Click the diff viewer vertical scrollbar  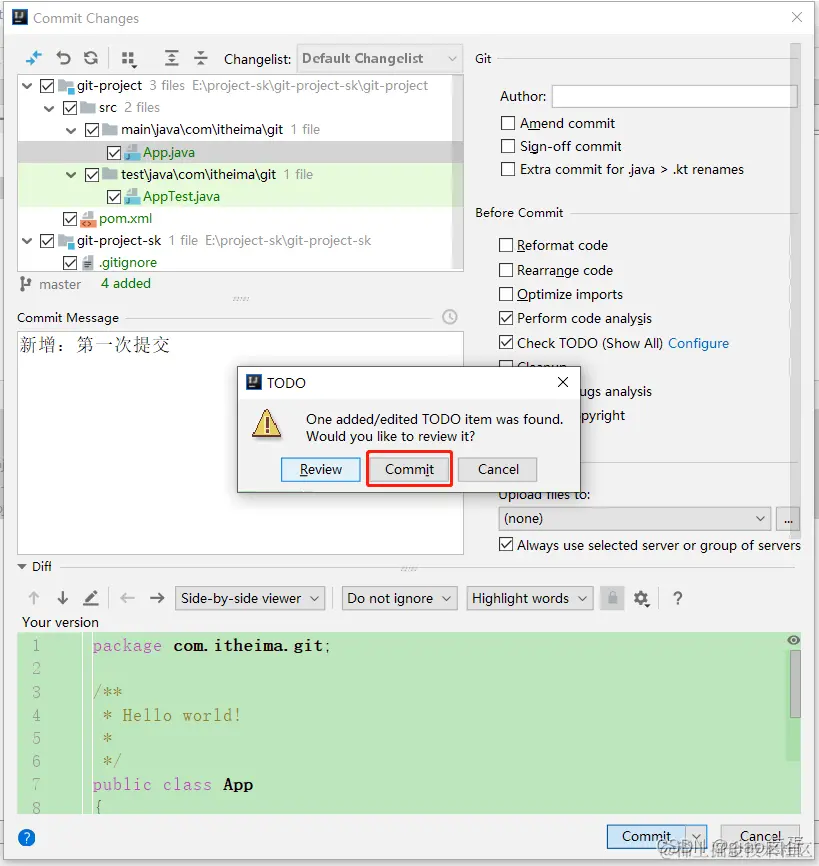pyautogui.click(x=795, y=684)
